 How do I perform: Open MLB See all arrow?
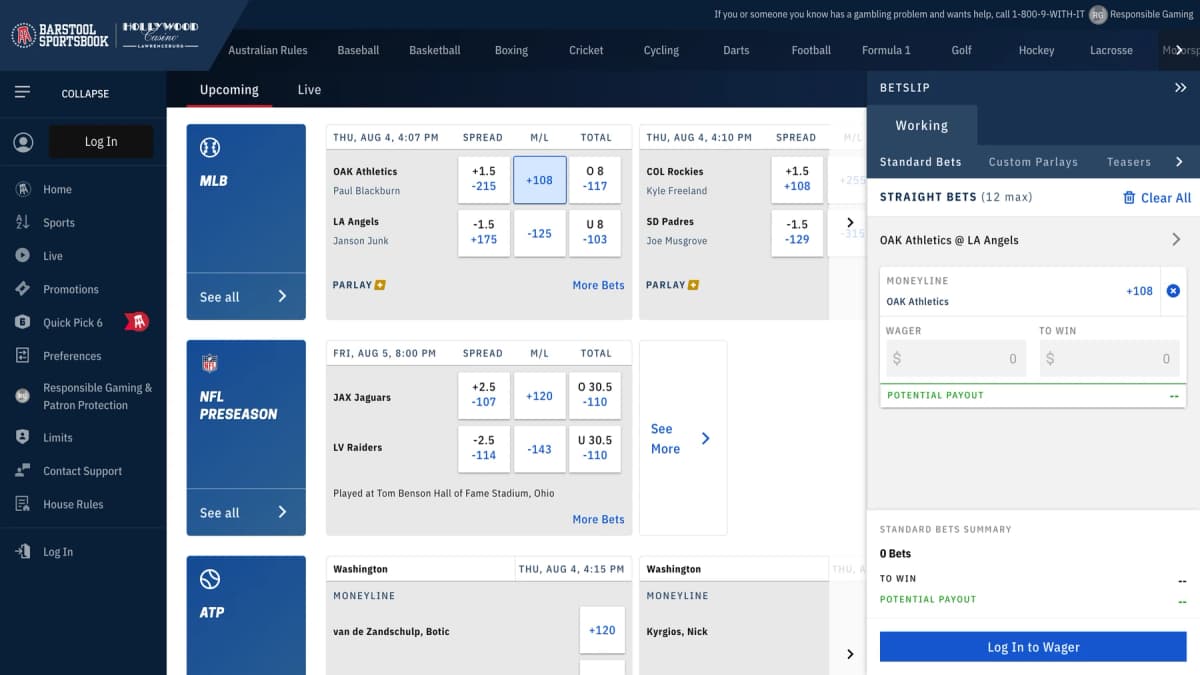[x=282, y=296]
